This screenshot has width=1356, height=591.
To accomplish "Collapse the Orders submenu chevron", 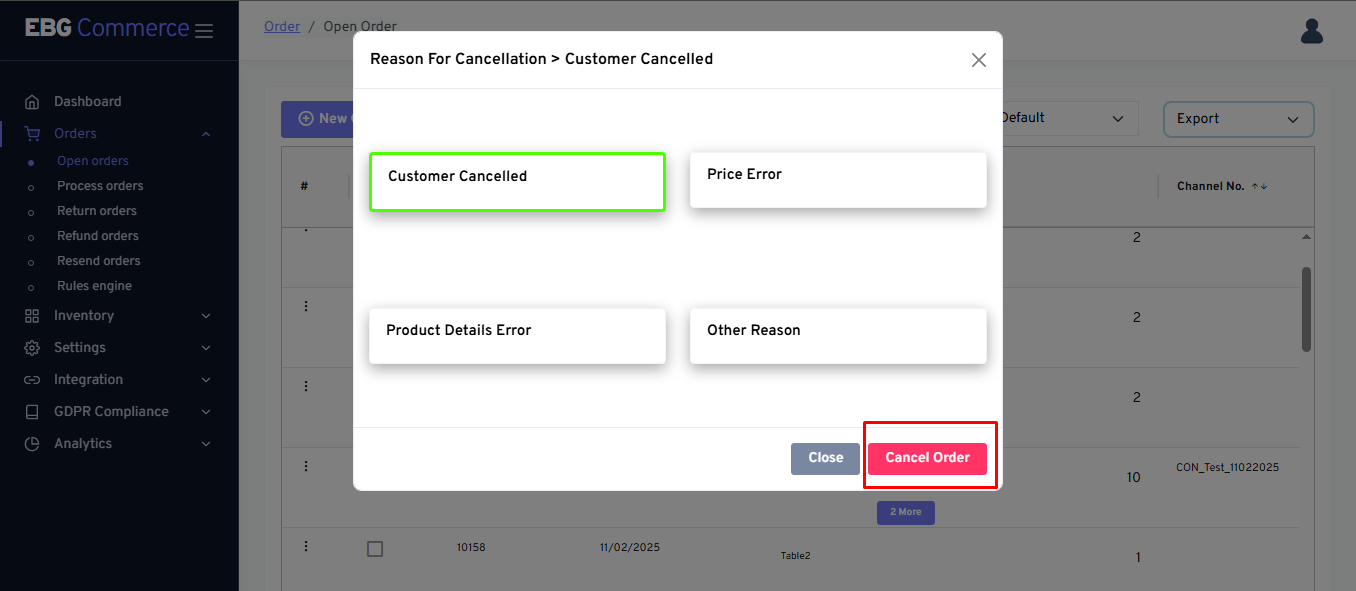I will pyautogui.click(x=206, y=134).
